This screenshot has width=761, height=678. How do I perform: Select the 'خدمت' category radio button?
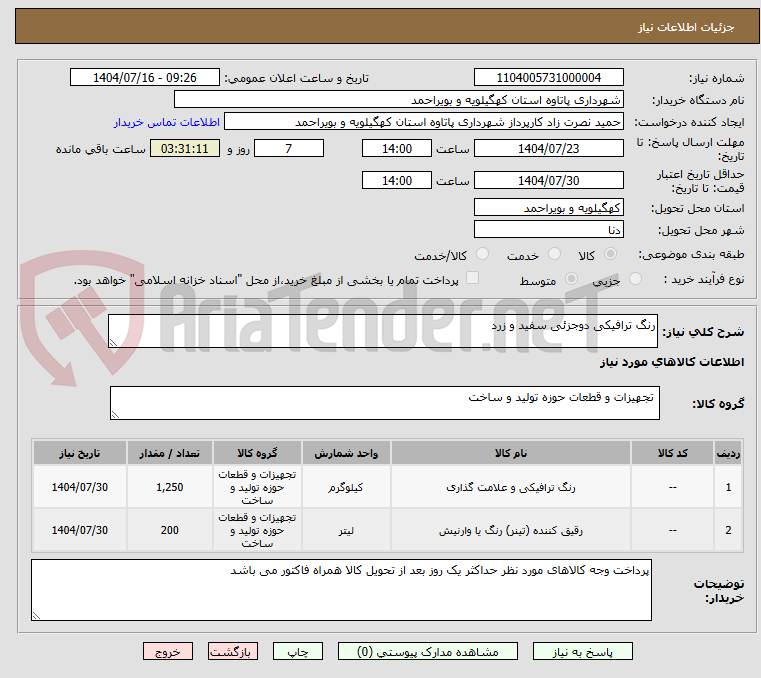tap(554, 254)
